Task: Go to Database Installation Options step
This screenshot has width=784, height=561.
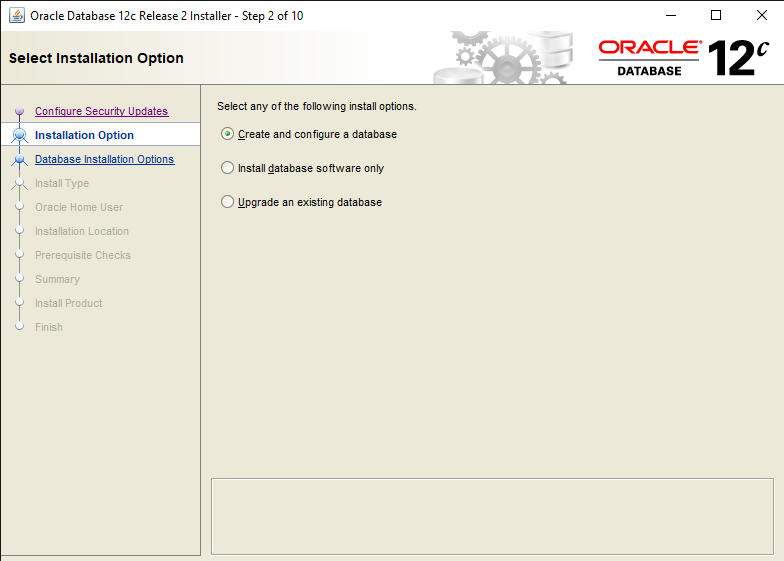Action: [x=104, y=159]
